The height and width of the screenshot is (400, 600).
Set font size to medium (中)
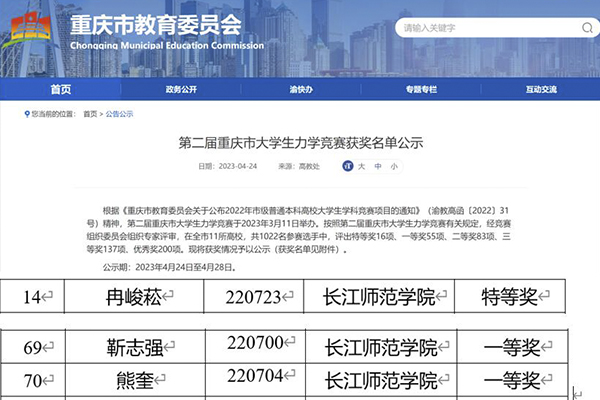click(x=378, y=166)
